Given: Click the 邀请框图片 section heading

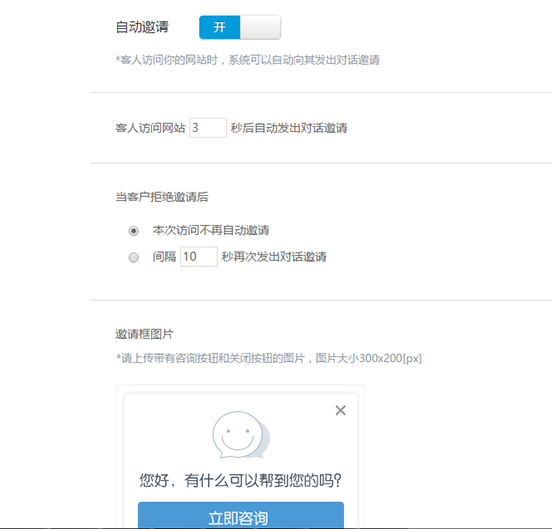Looking at the screenshot, I should (x=144, y=334).
